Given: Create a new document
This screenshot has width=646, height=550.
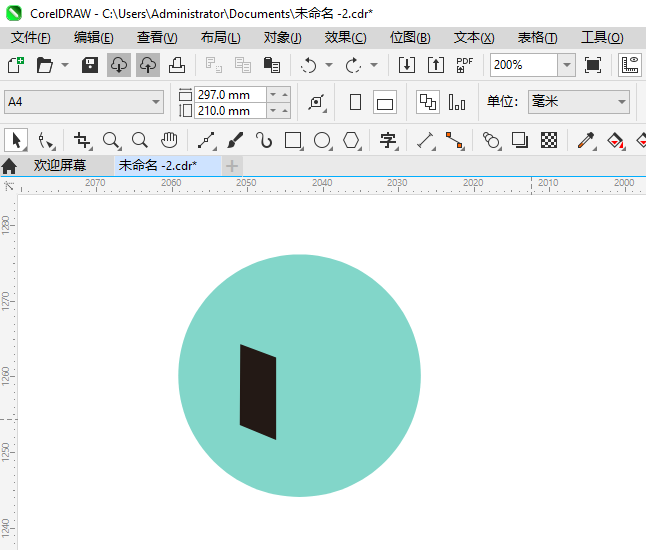Looking at the screenshot, I should coord(16,65).
